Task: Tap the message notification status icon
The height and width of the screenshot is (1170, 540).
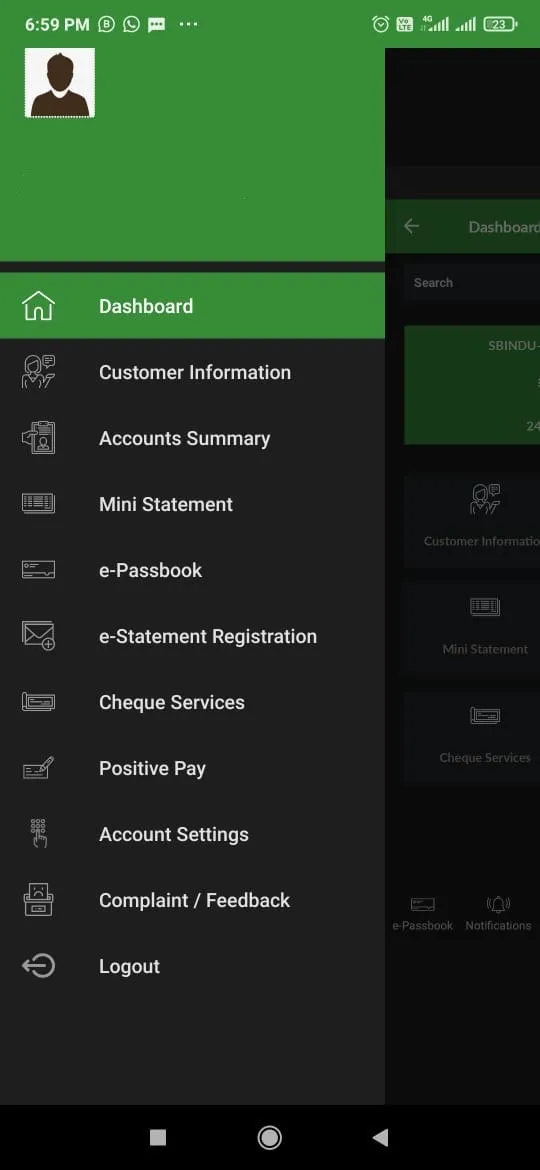Action: click(x=157, y=25)
